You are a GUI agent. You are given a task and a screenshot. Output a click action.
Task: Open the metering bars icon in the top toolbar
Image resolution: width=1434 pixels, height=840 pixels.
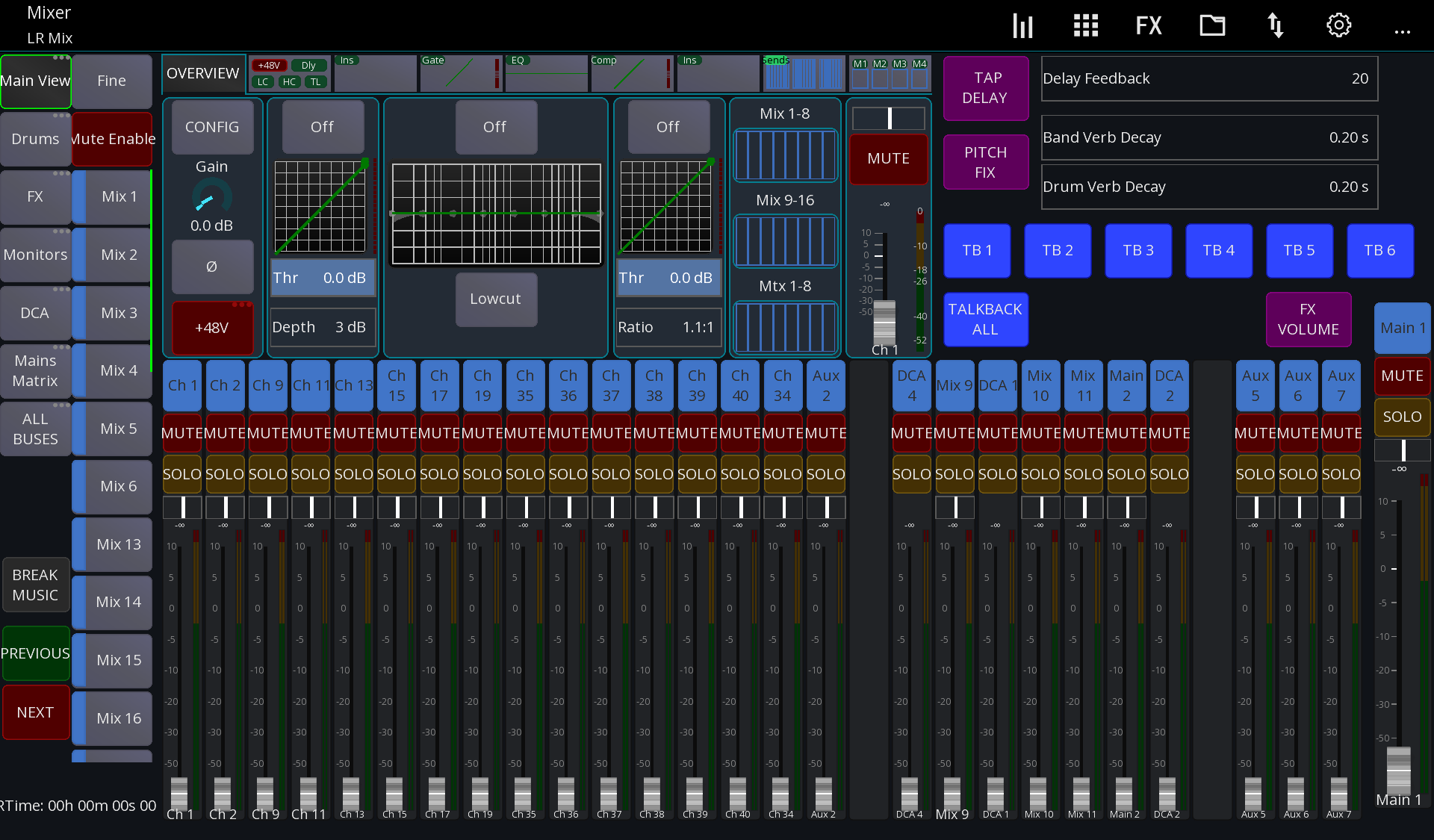[1022, 25]
